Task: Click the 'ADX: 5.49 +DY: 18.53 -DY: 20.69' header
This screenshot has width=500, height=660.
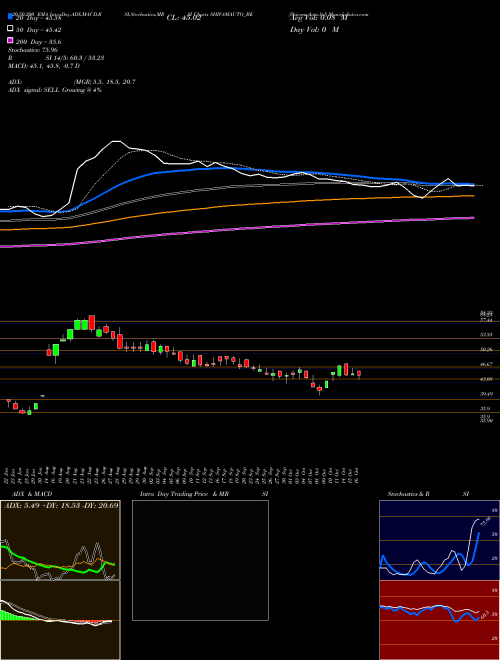Action: pyautogui.click(x=61, y=505)
